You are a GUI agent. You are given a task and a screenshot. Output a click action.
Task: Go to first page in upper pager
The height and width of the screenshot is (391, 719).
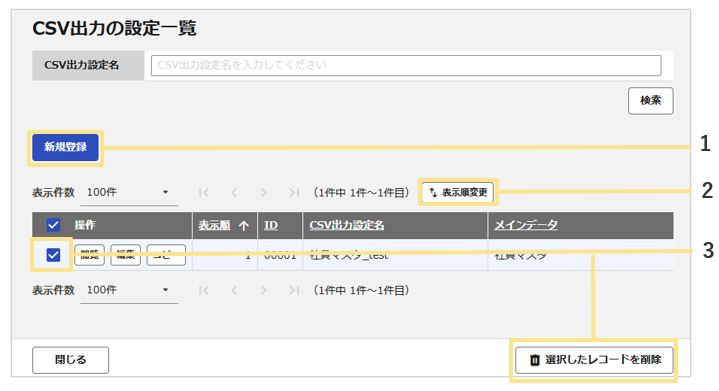click(204, 193)
